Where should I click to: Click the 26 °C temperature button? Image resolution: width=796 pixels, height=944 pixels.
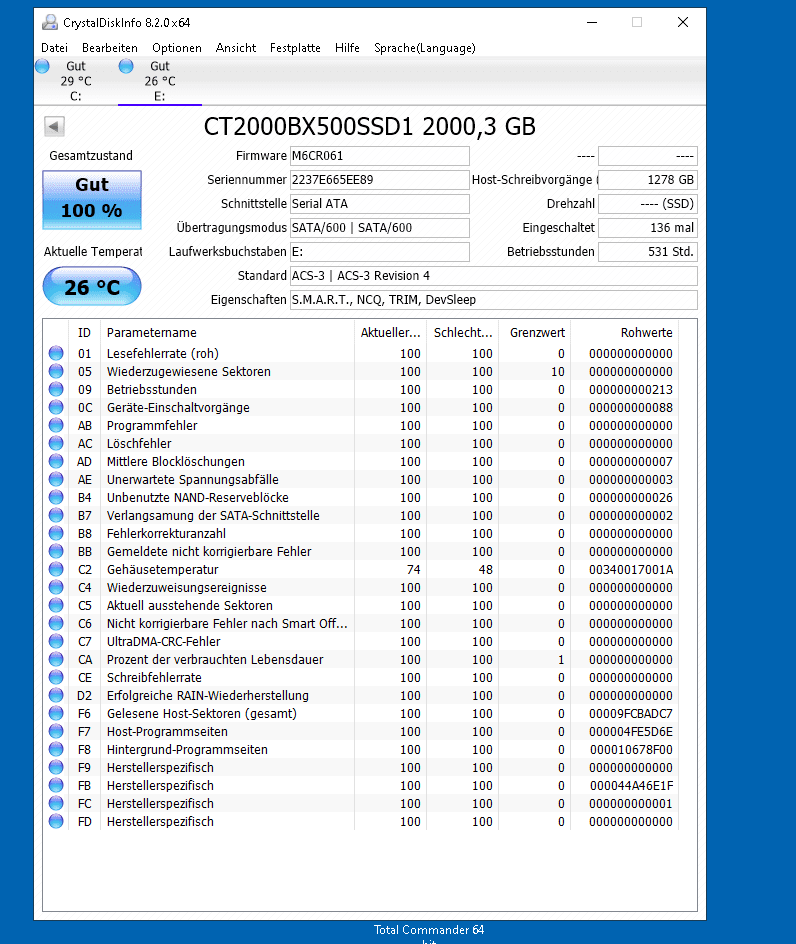[x=92, y=287]
